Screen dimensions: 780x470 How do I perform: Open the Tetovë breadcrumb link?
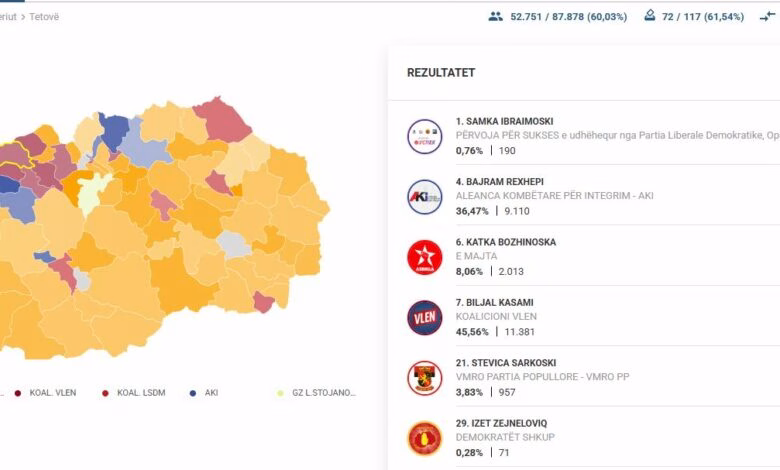pos(43,17)
